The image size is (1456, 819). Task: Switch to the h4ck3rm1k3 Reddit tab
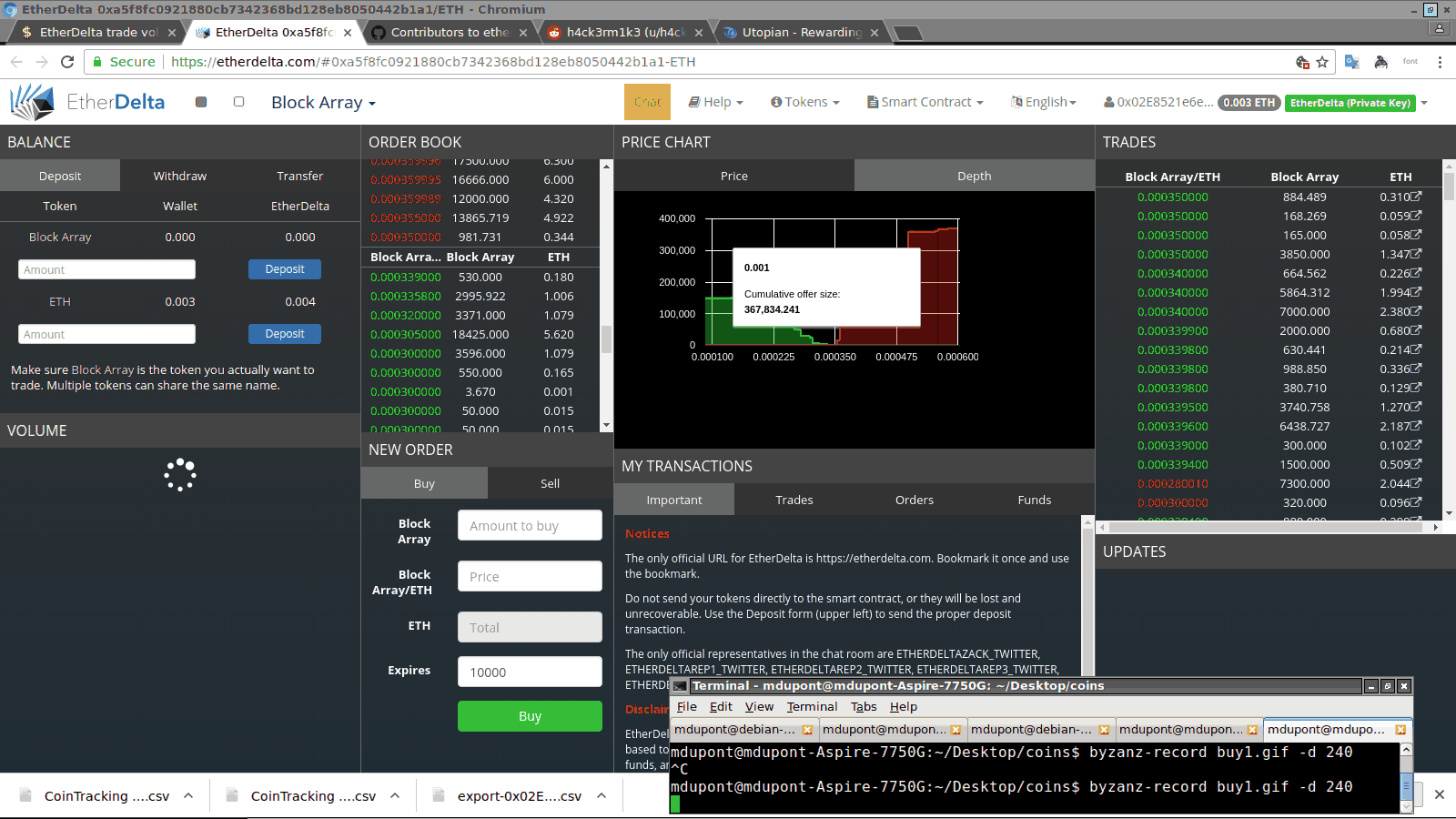625,32
